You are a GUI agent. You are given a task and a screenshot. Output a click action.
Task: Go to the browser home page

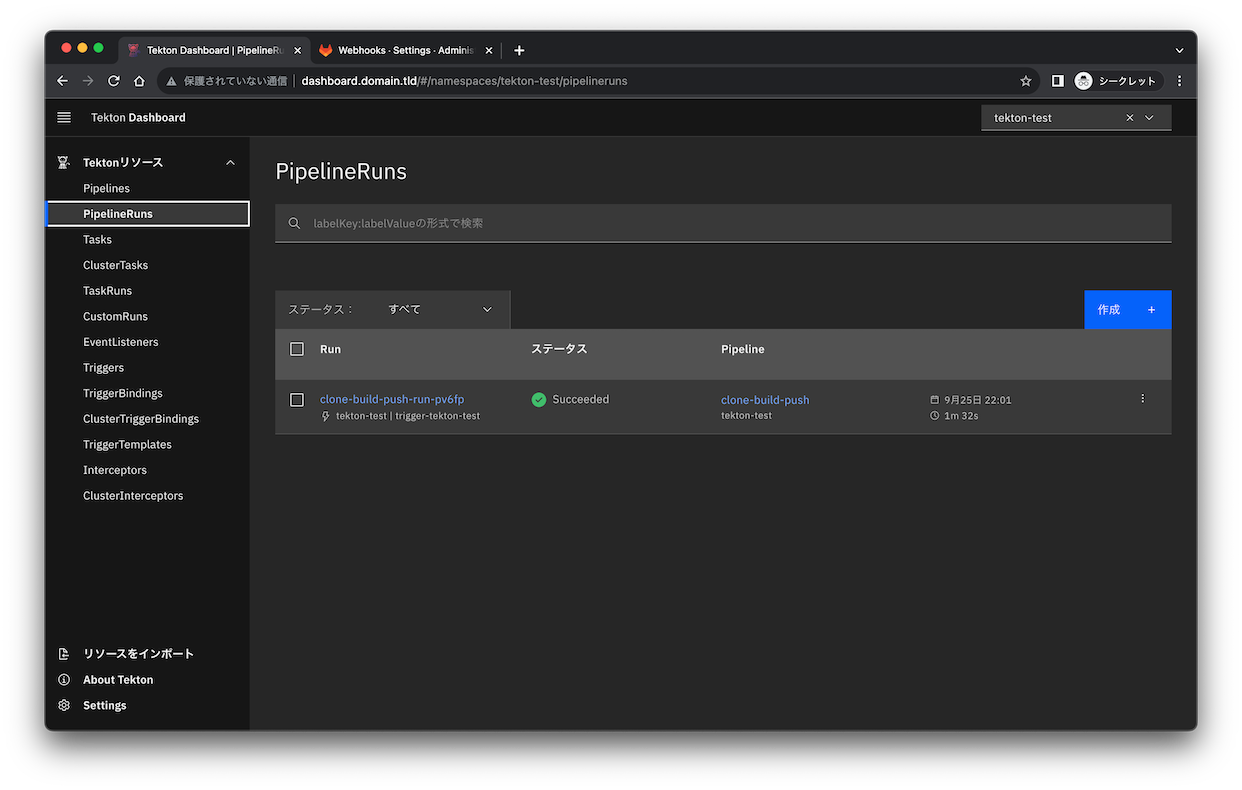click(139, 81)
